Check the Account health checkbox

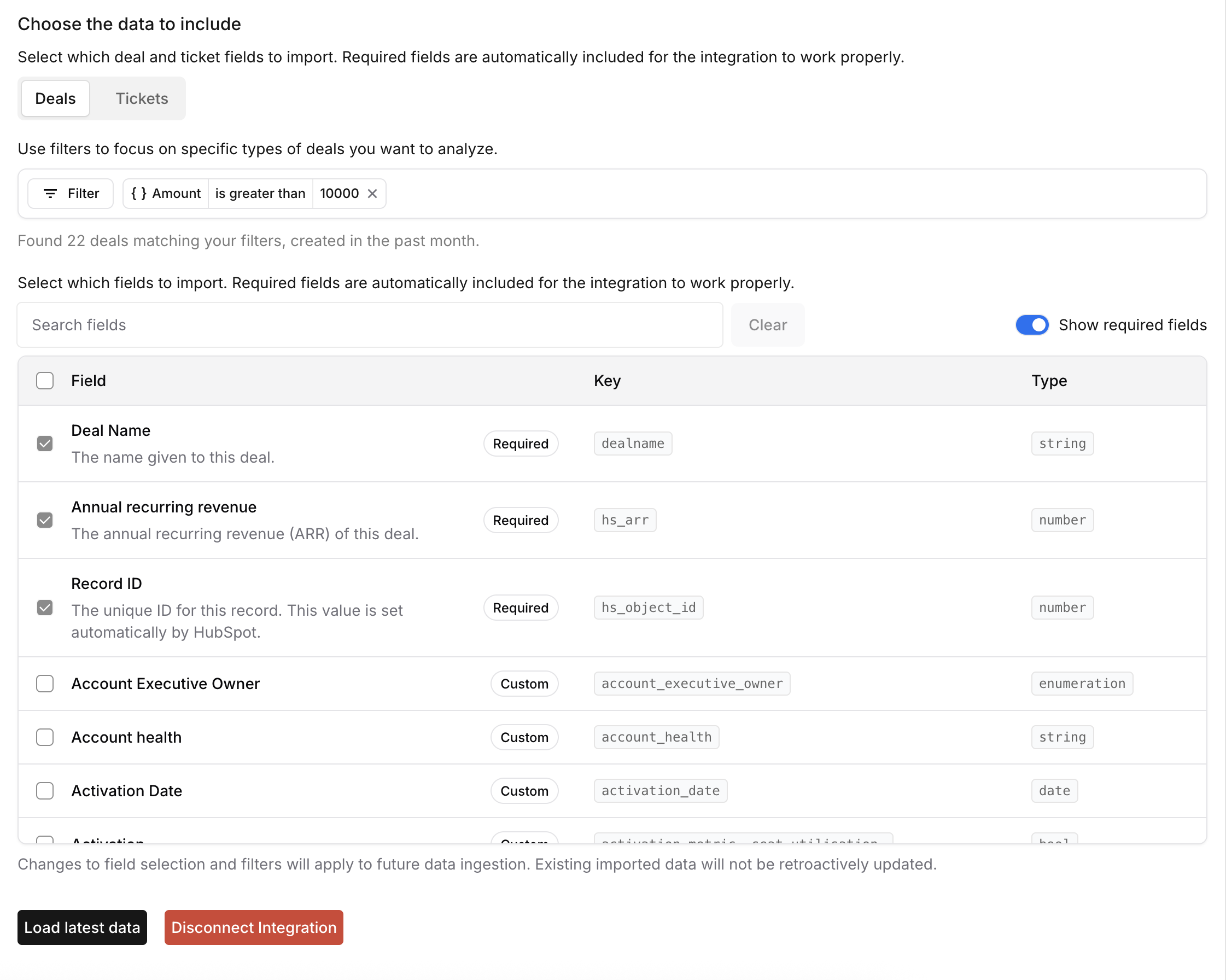pos(44,737)
